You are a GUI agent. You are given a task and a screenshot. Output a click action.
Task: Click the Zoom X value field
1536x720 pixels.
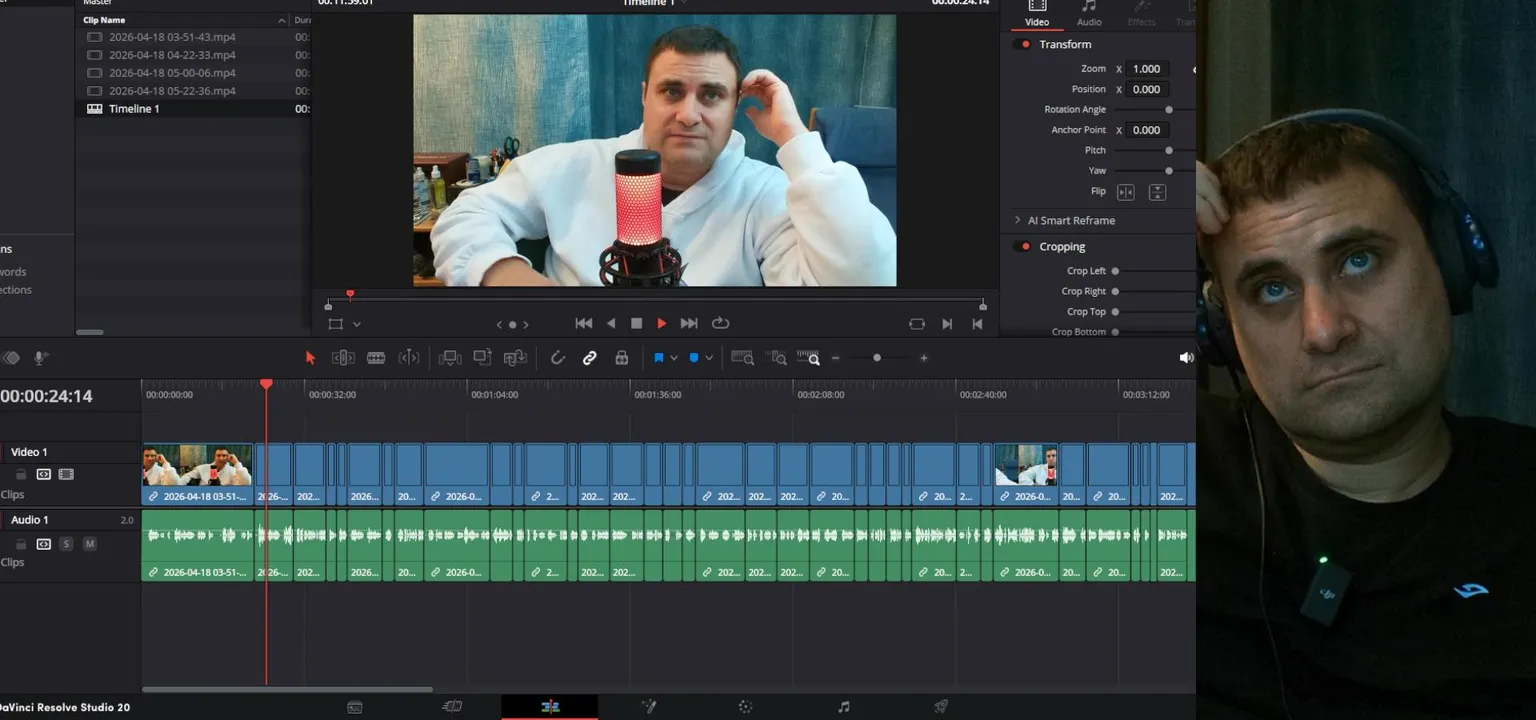[1147, 69]
